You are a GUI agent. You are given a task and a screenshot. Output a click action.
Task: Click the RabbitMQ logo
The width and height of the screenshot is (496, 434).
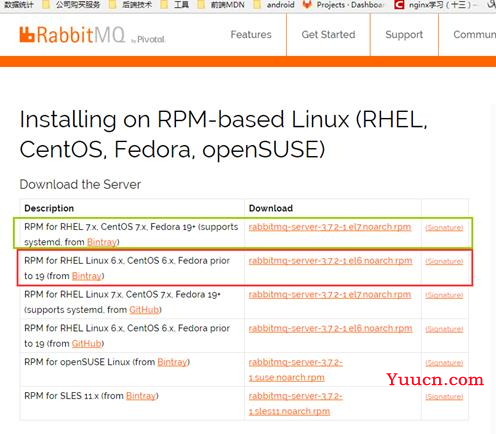[72, 35]
